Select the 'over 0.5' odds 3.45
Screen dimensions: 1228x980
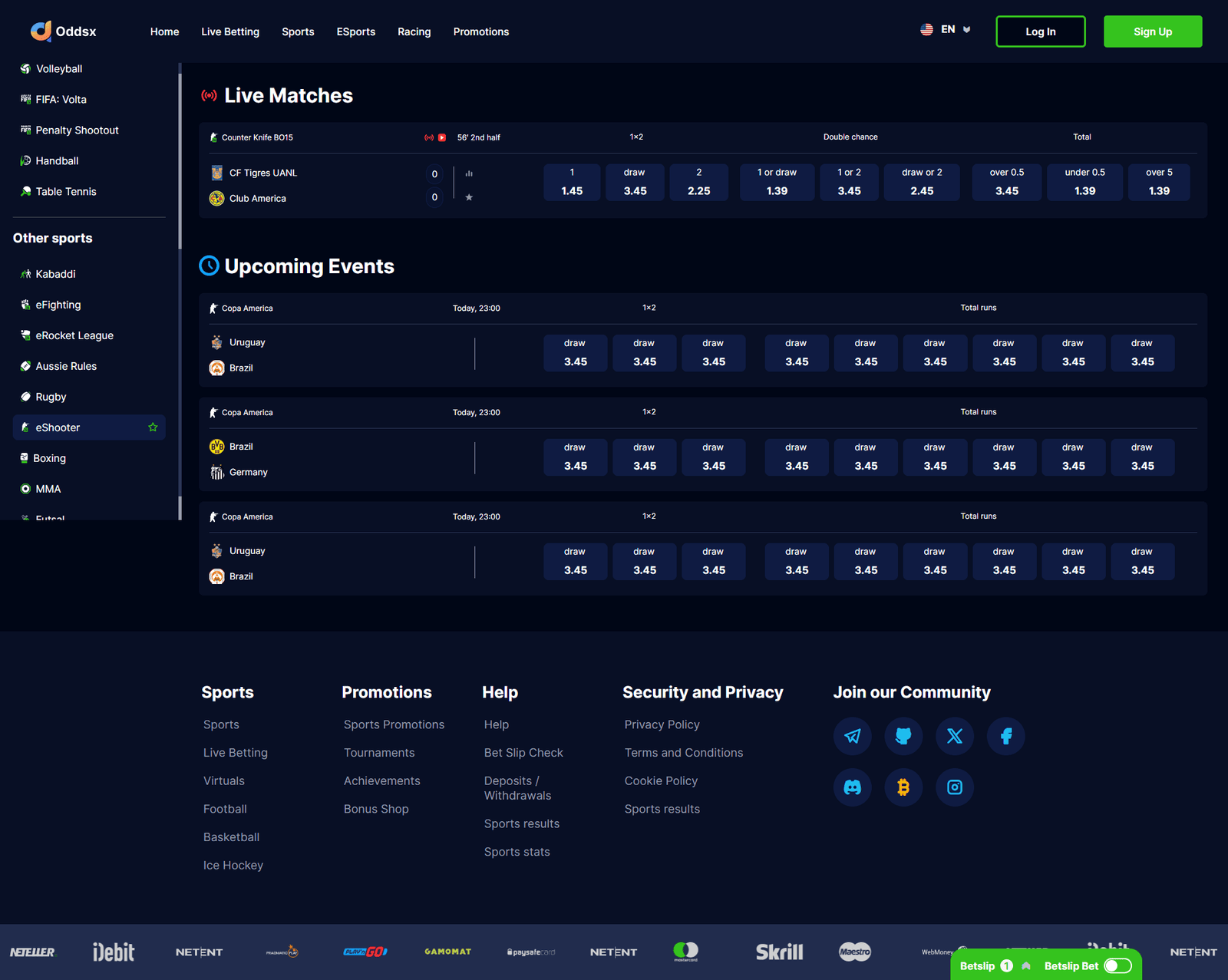(x=1006, y=183)
